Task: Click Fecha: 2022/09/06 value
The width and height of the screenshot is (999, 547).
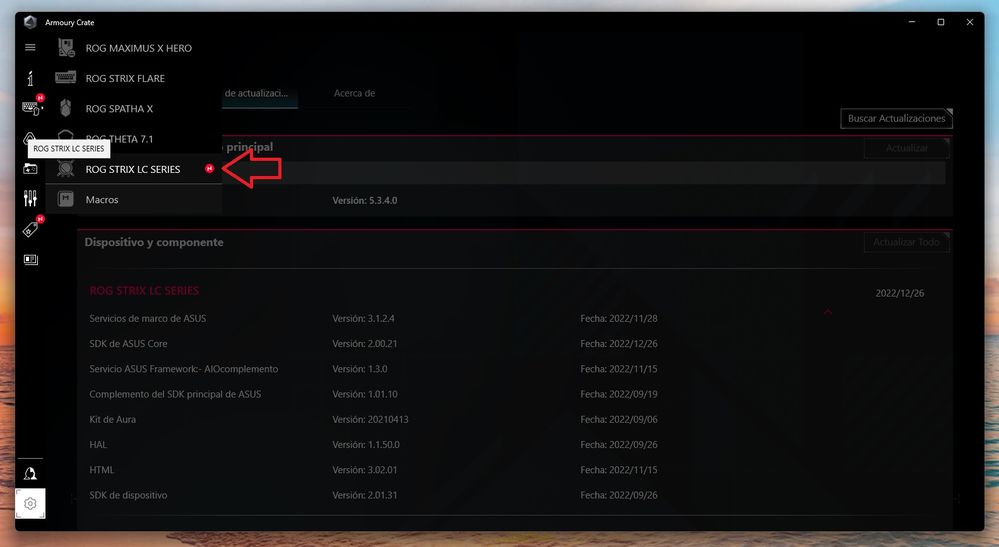Action: 619,420
